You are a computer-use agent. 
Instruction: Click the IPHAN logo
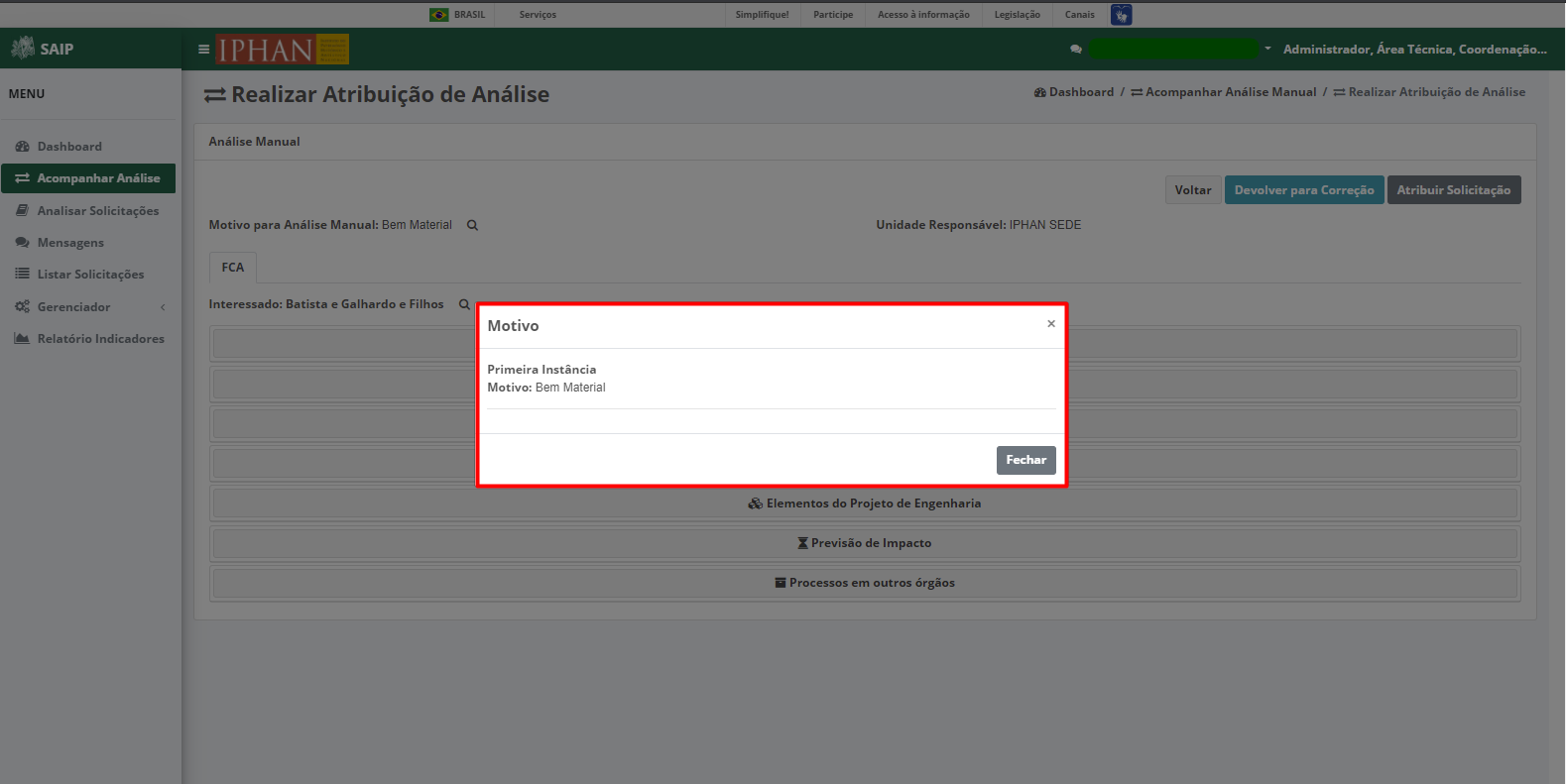point(283,50)
